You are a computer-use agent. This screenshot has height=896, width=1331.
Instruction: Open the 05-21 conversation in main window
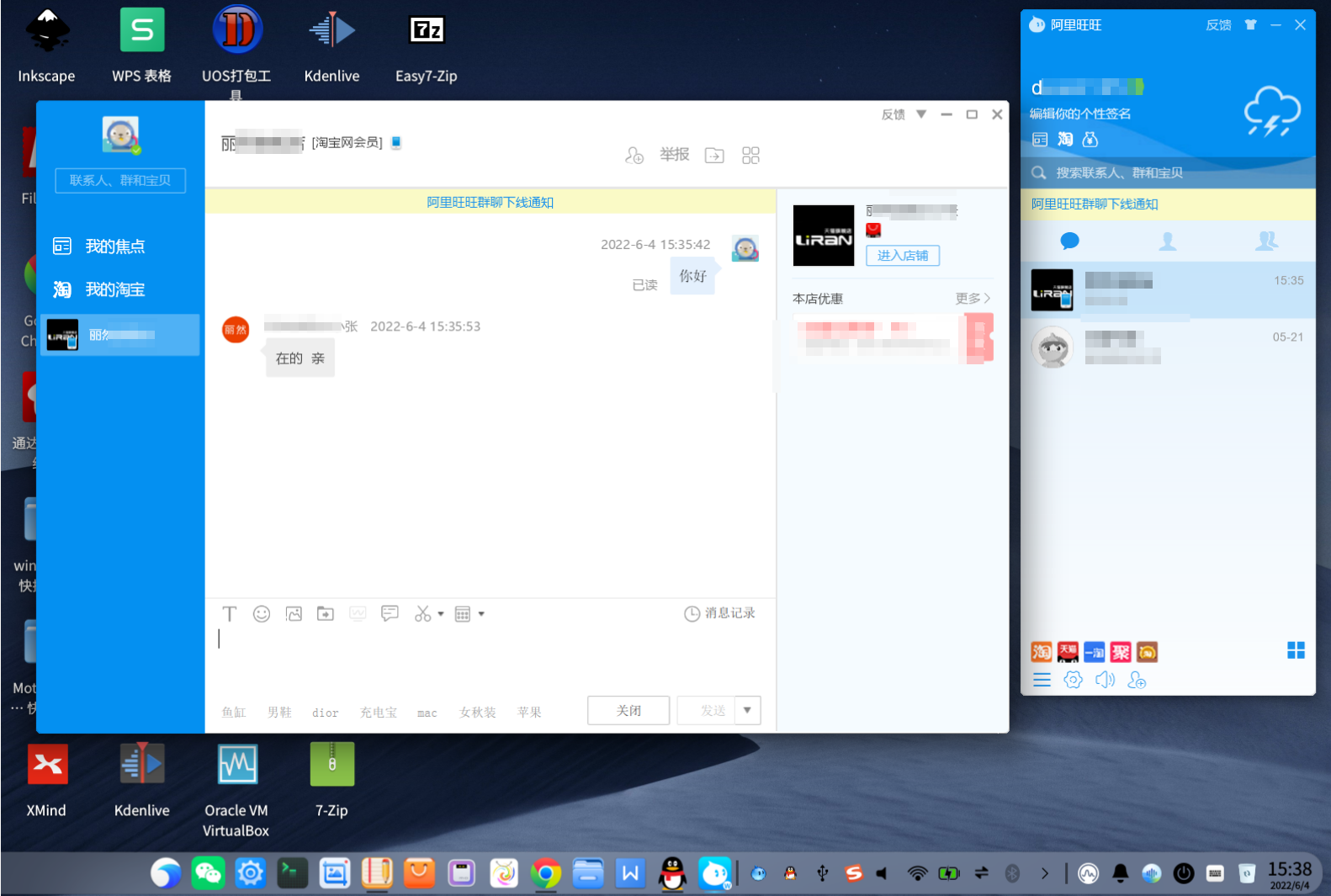1168,346
